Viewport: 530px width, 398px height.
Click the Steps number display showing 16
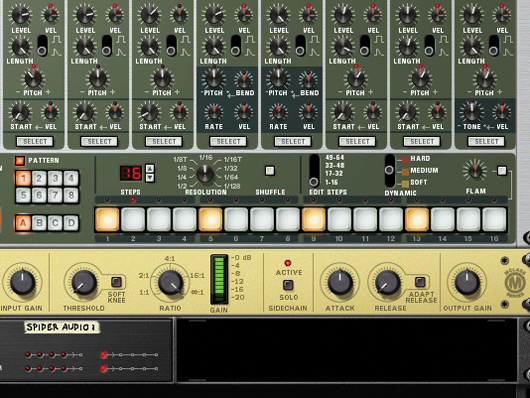click(131, 173)
